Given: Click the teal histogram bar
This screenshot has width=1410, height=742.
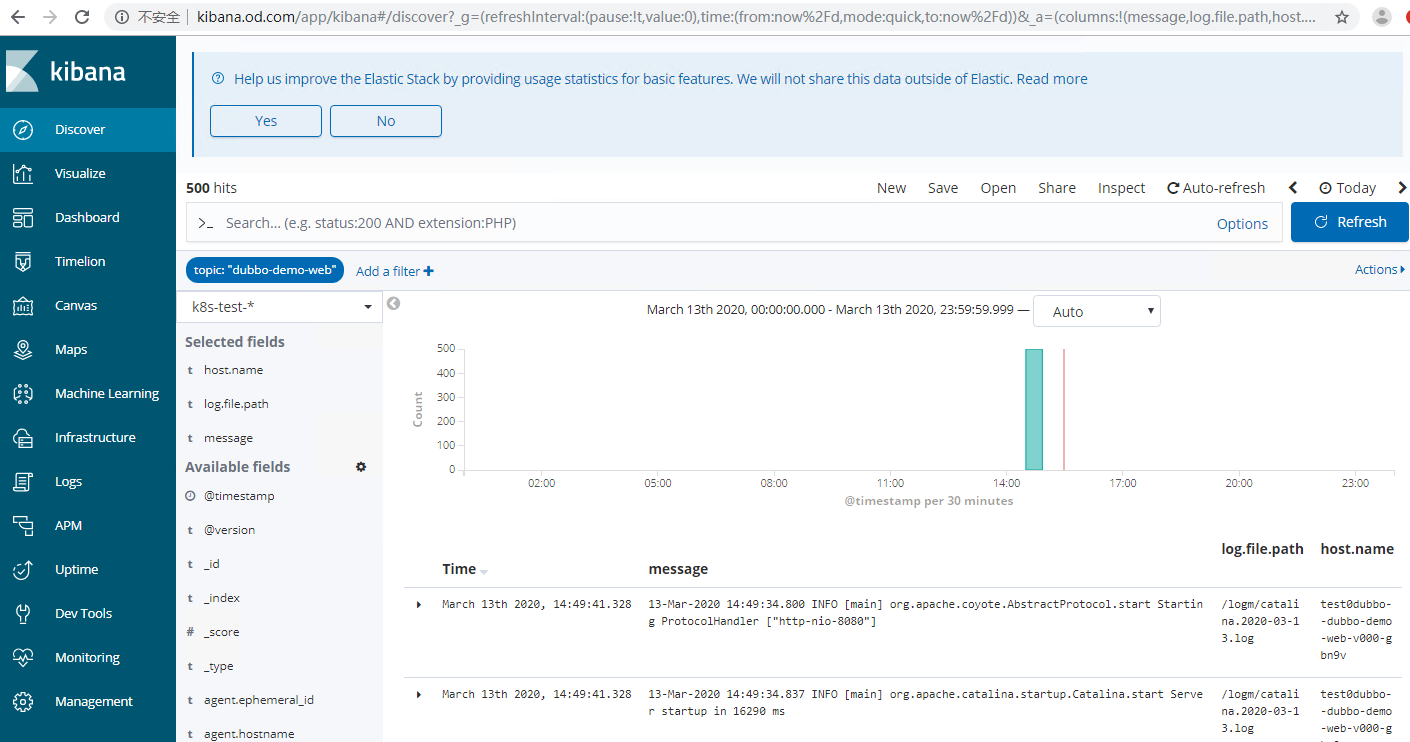Looking at the screenshot, I should tap(1033, 409).
